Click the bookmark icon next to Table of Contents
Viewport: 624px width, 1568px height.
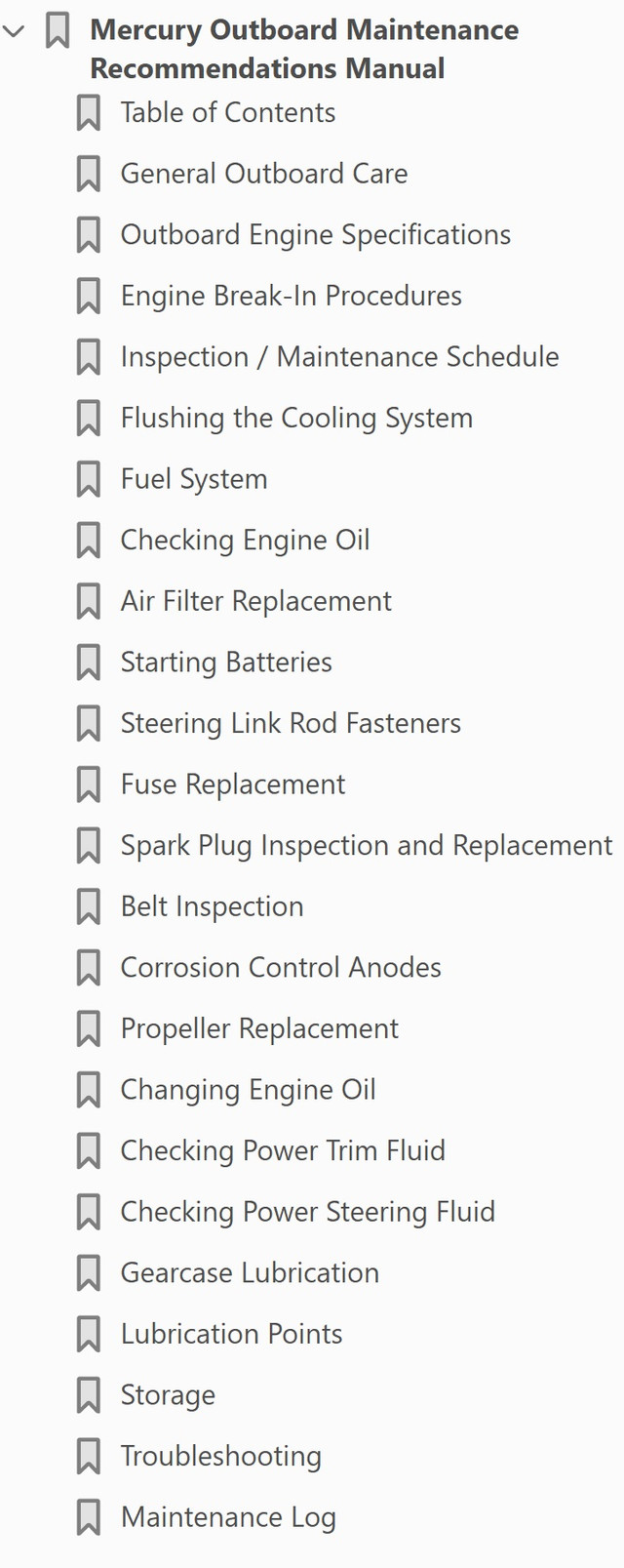pyautogui.click(x=88, y=112)
